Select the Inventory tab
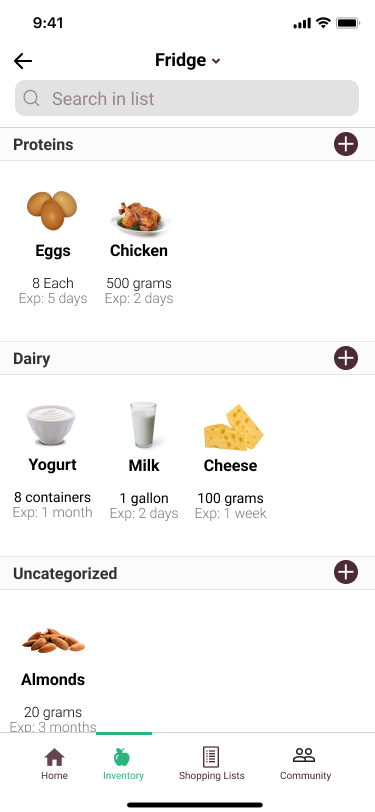This screenshot has width=375, height=812. 123,764
